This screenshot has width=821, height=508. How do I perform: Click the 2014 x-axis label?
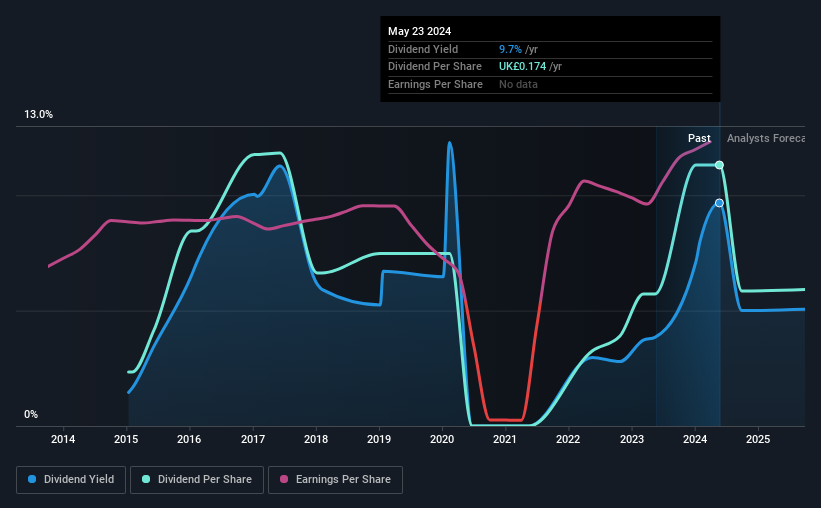coord(63,439)
